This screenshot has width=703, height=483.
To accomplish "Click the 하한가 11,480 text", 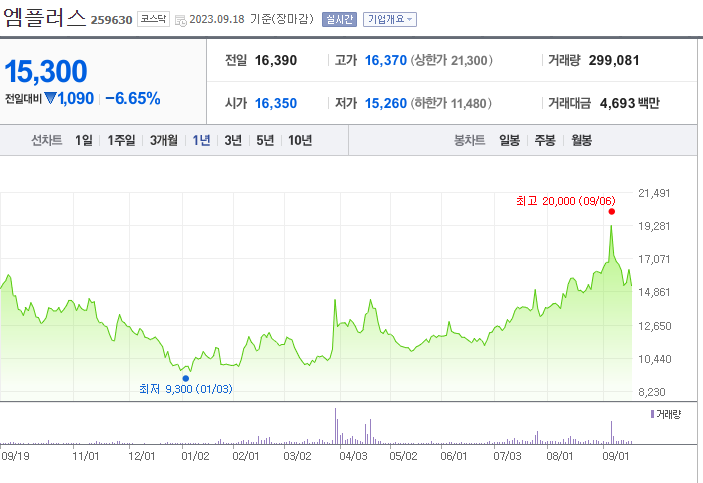I will (451, 103).
